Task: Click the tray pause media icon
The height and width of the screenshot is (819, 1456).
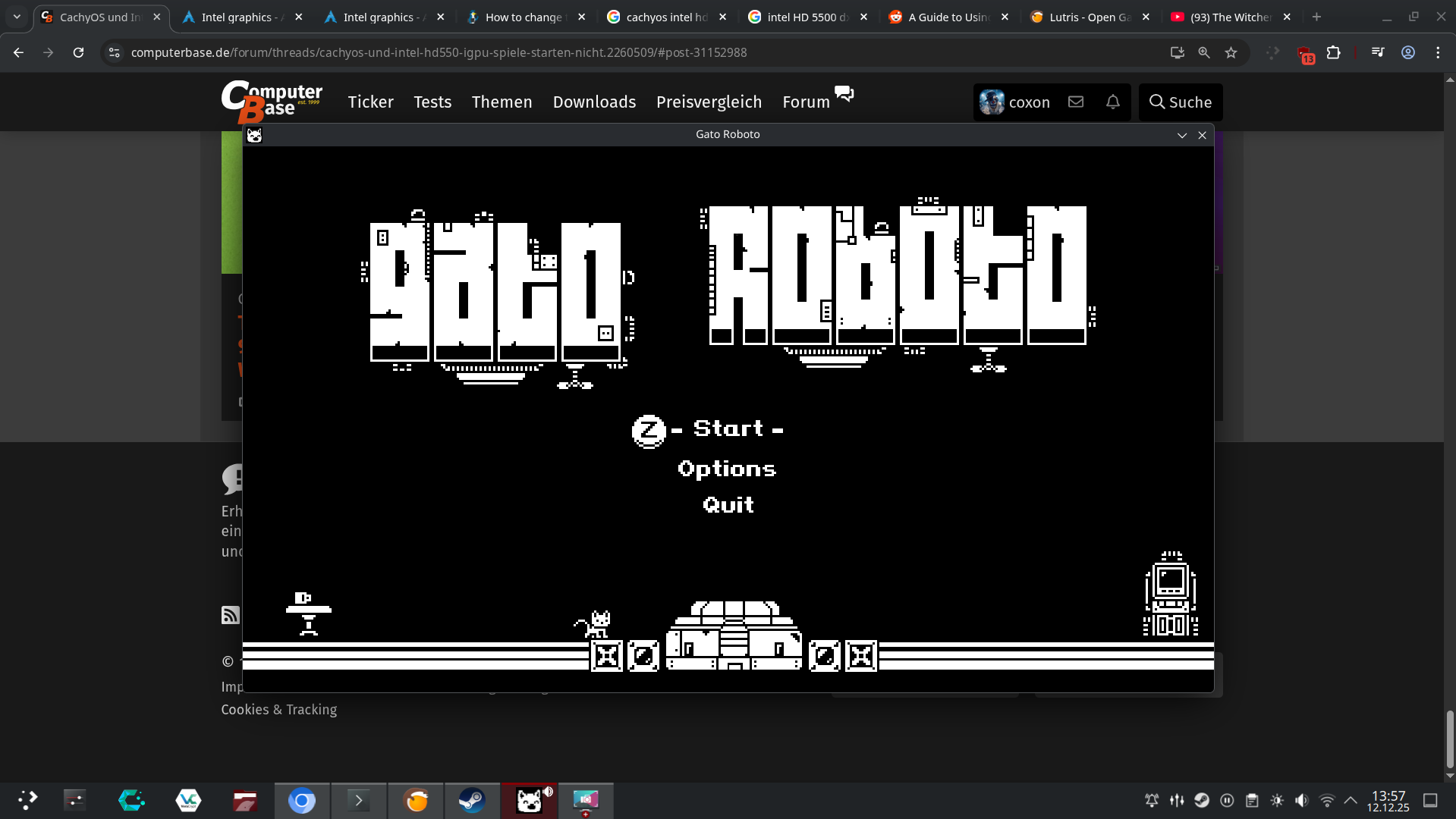Action: click(1227, 800)
